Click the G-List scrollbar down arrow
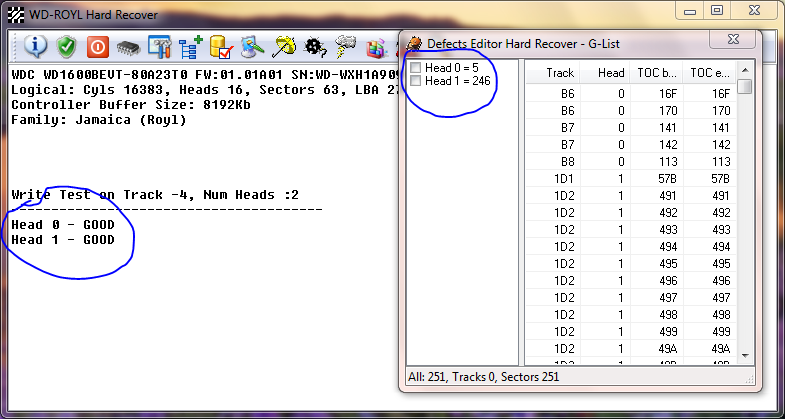 click(744, 355)
